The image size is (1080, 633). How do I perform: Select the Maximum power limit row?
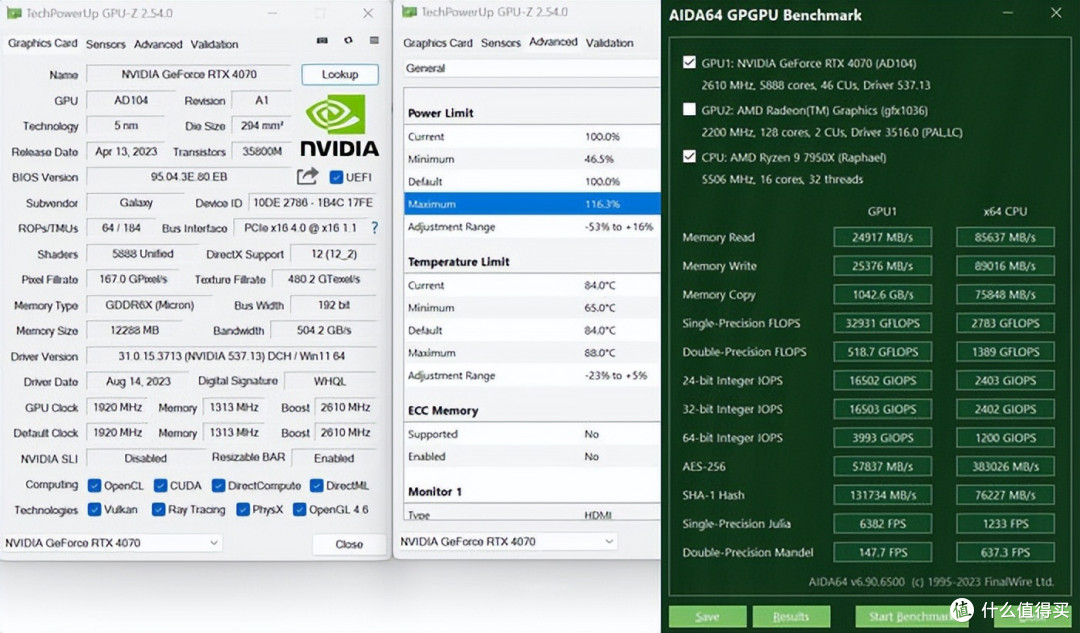click(532, 204)
